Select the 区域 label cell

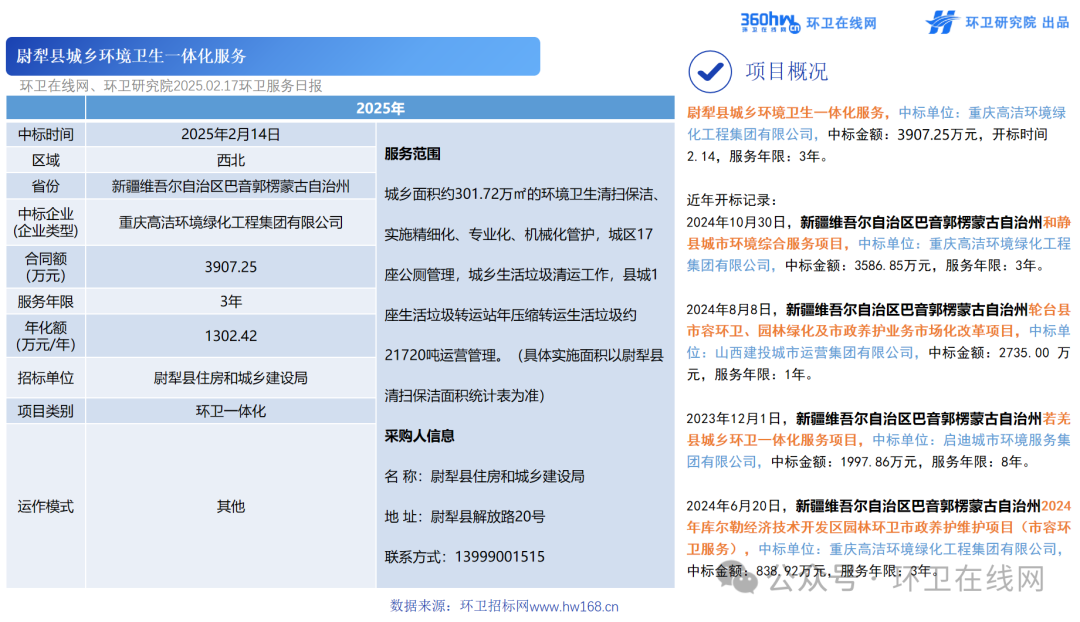pos(45,160)
